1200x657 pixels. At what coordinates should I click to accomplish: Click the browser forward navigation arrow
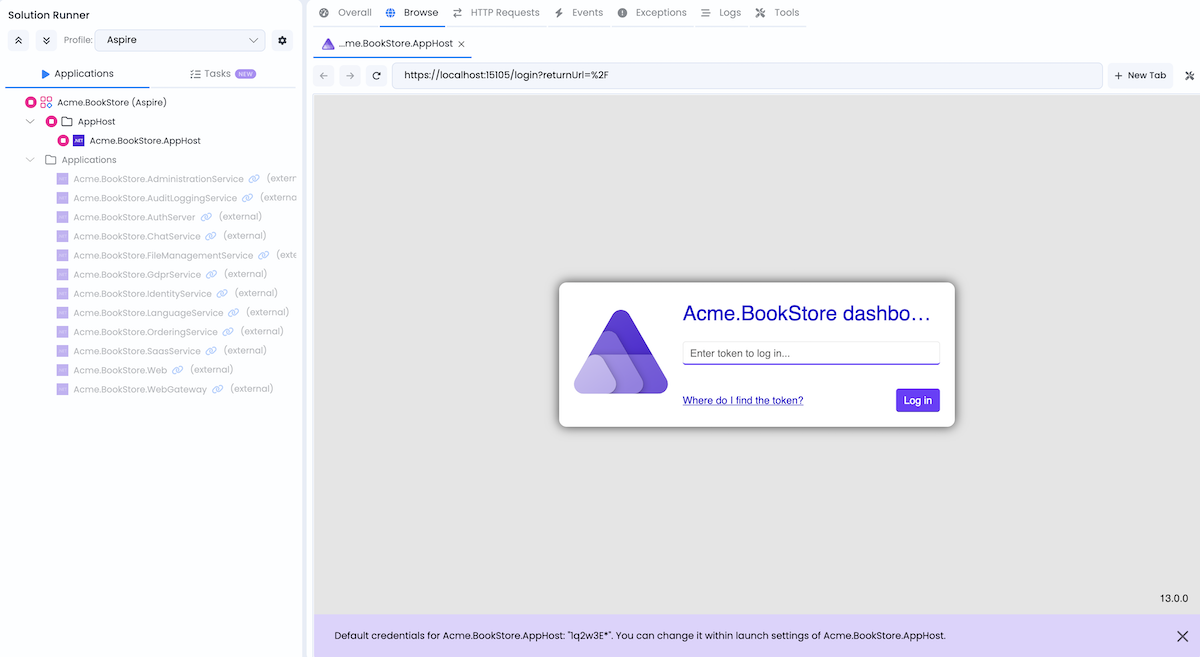[x=349, y=75]
